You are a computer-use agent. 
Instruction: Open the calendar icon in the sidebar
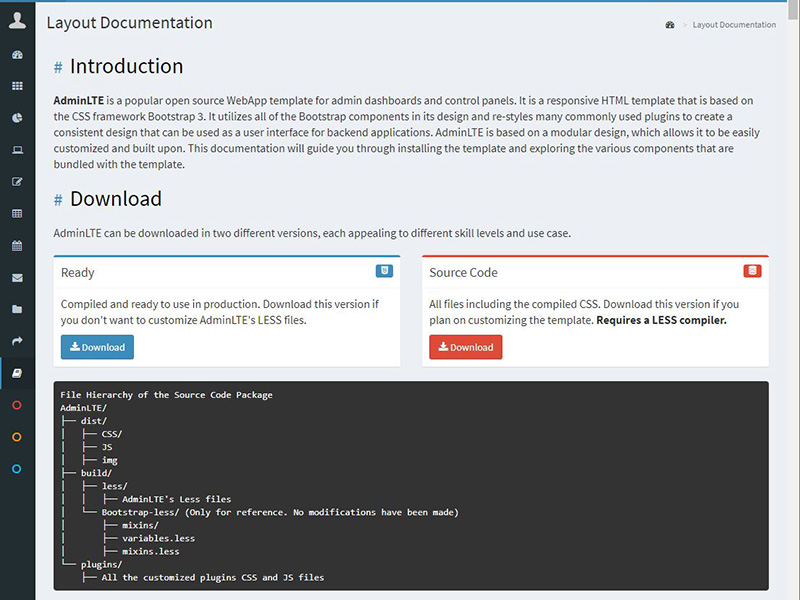[17, 246]
